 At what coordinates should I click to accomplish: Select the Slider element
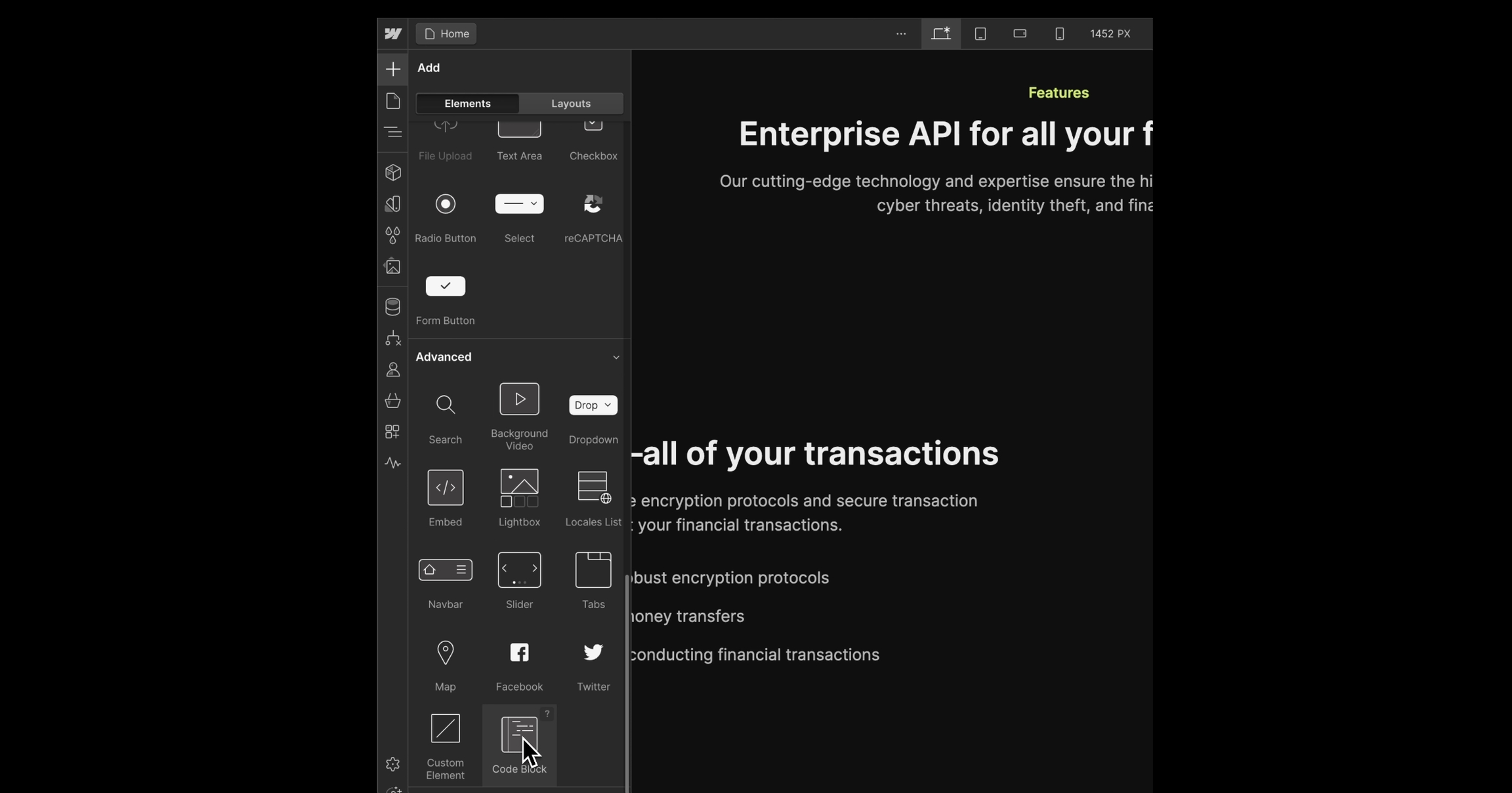tap(519, 569)
